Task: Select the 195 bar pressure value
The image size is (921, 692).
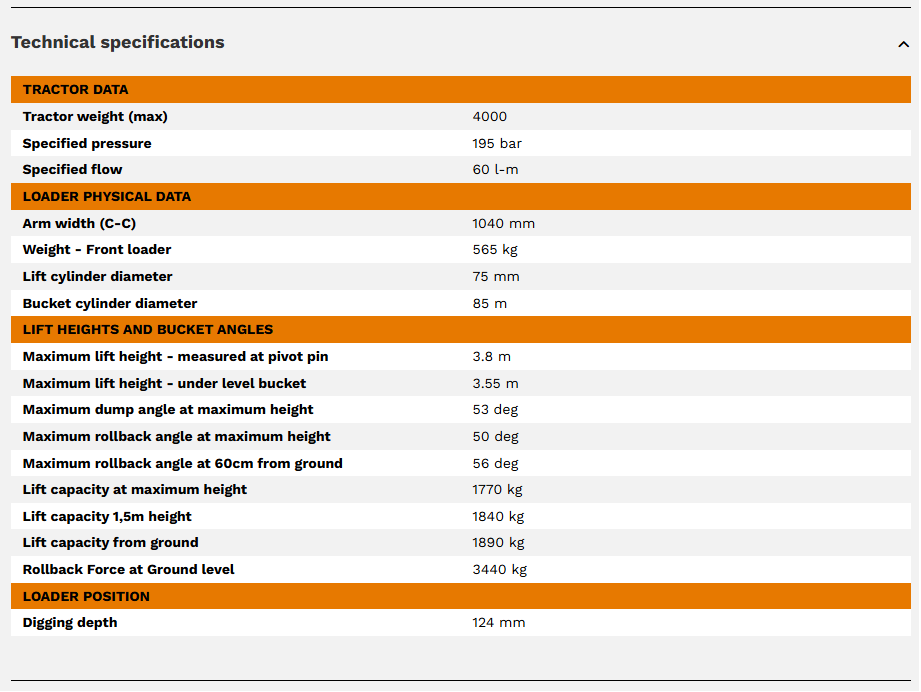Action: [497, 144]
